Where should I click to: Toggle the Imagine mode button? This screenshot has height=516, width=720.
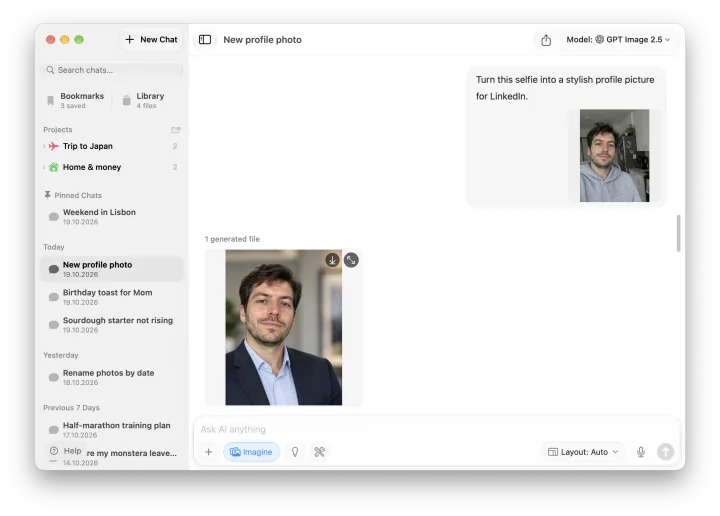pyautogui.click(x=251, y=452)
